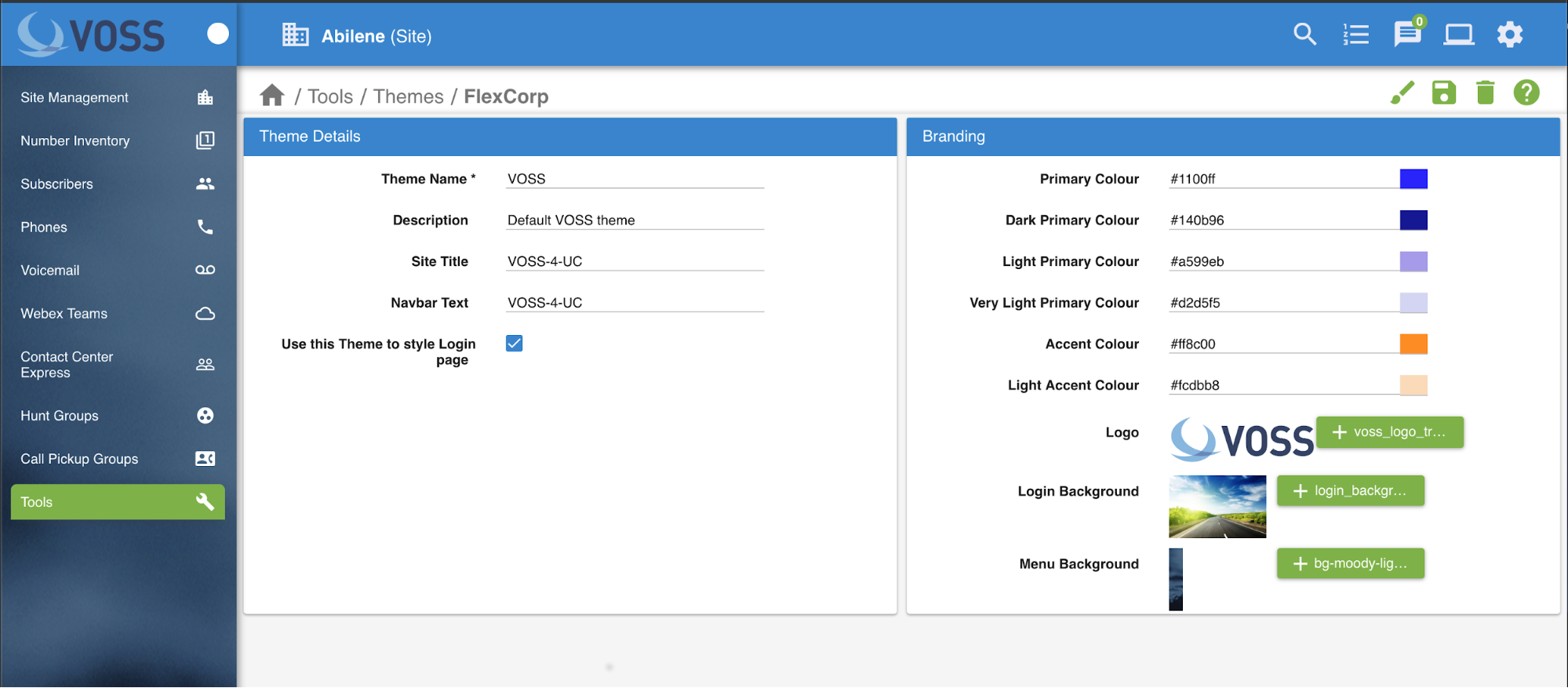Click the Description input field
This screenshot has width=1568, height=688.
(635, 220)
